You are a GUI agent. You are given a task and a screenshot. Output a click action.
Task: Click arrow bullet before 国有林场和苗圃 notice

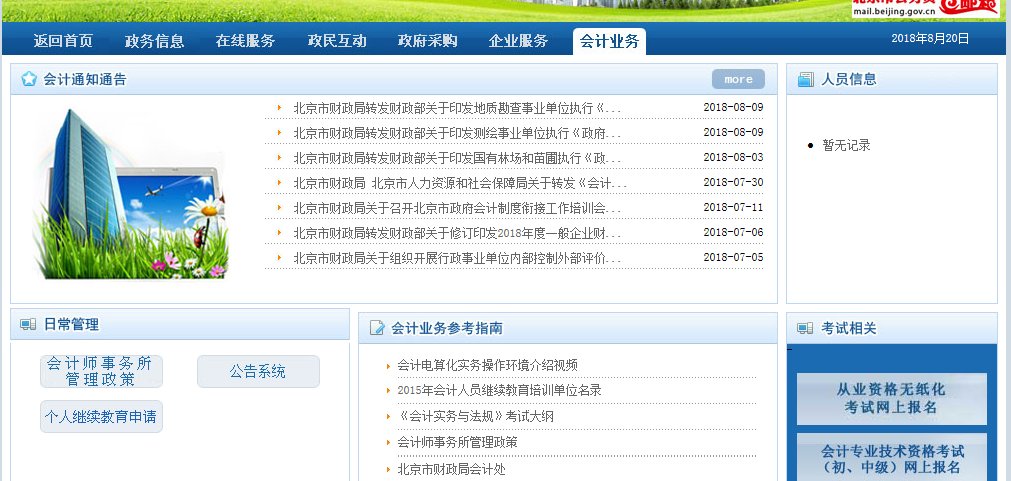(279, 158)
